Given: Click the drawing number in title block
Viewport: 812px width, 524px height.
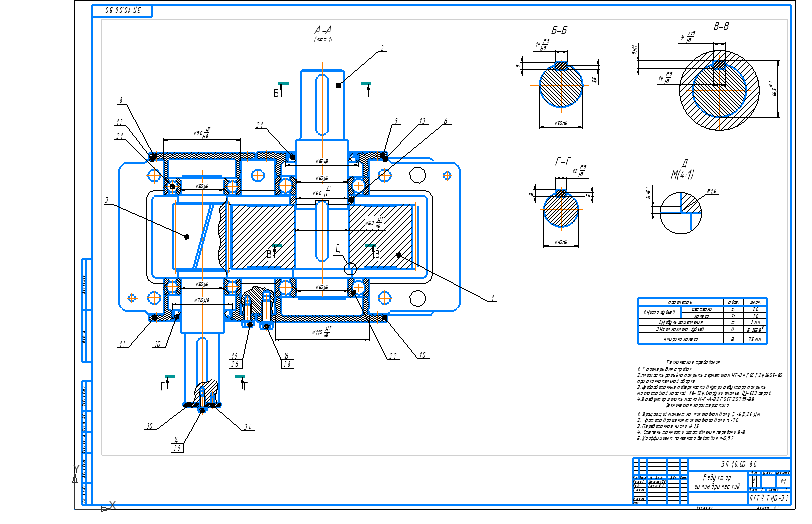Looking at the screenshot, I should pos(738,464).
